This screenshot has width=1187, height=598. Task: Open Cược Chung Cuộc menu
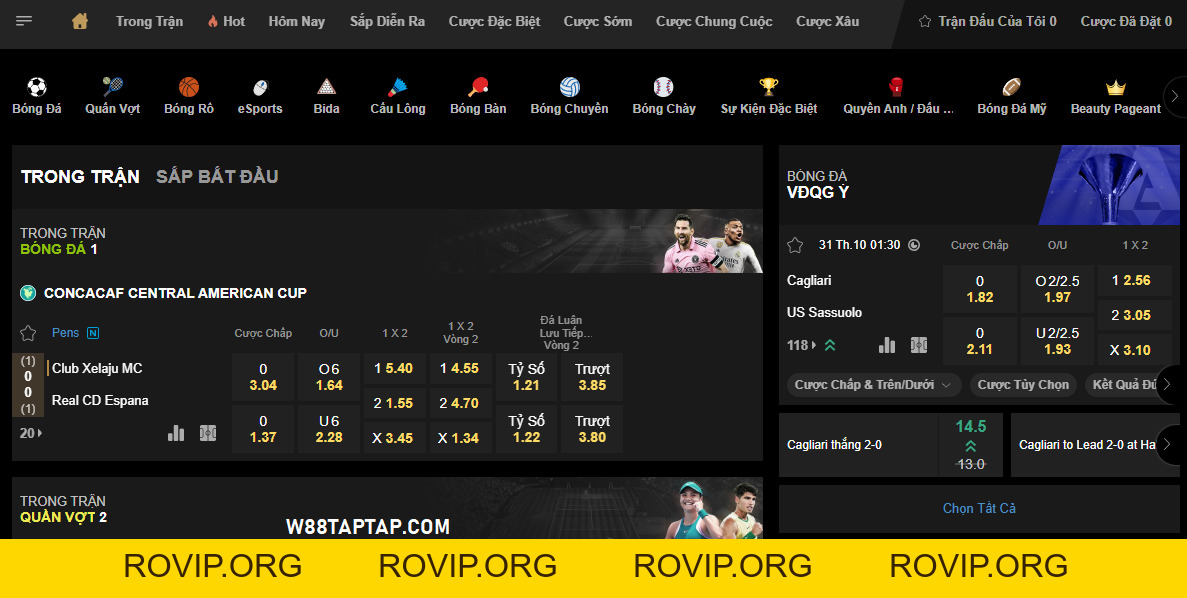[714, 21]
